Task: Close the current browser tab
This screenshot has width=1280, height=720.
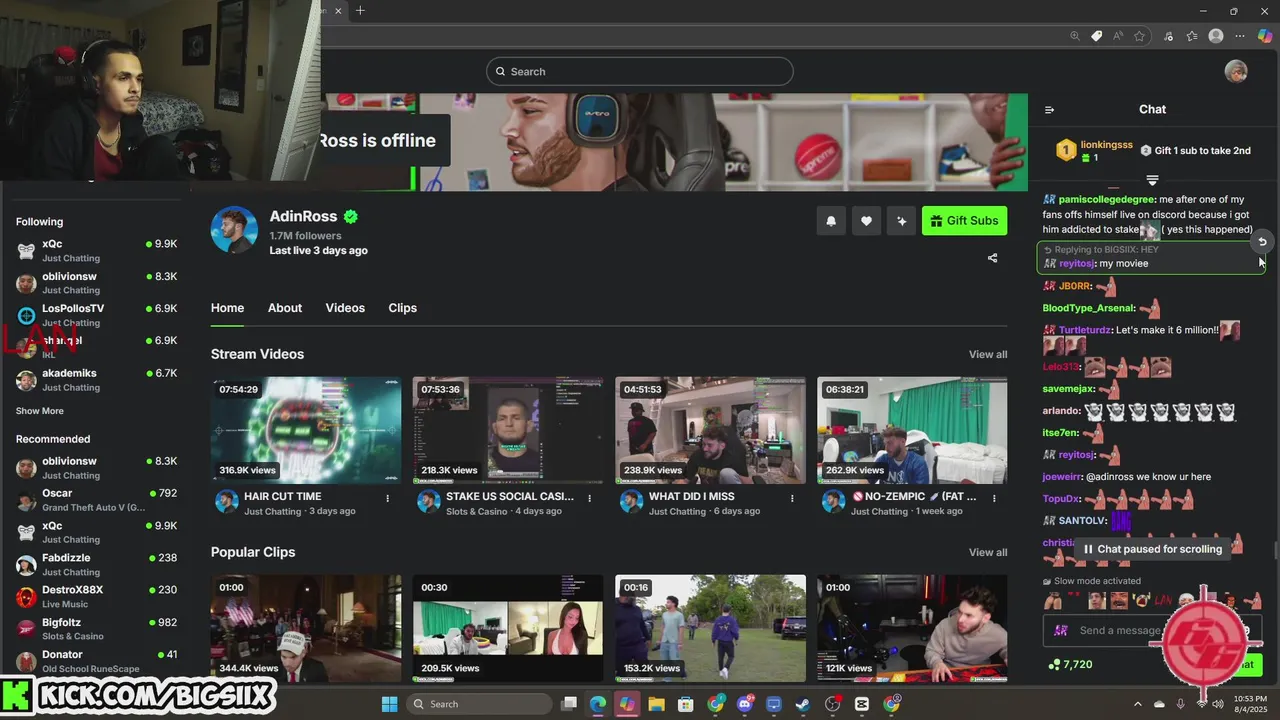Action: 338,11
